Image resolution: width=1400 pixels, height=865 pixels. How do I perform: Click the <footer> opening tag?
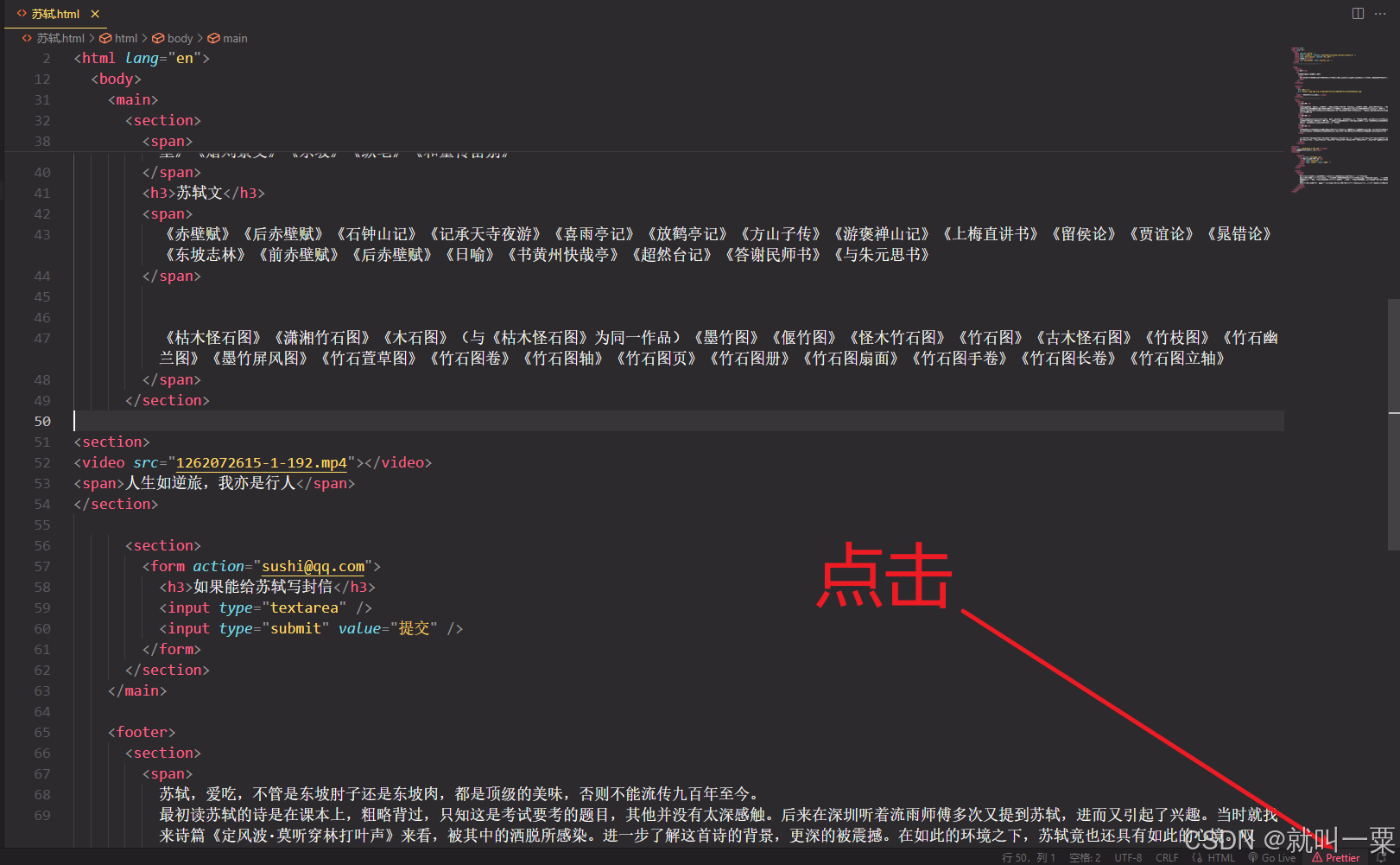[x=142, y=732]
